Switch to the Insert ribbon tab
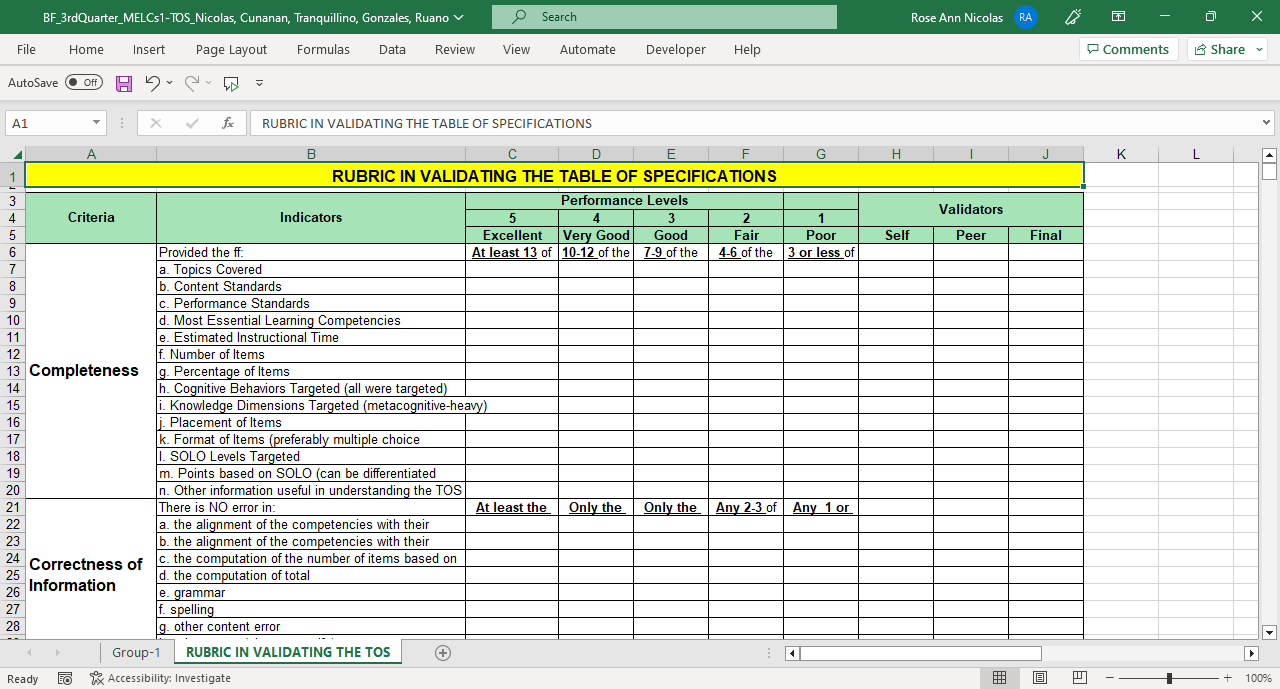Image resolution: width=1280 pixels, height=689 pixels. (149, 49)
